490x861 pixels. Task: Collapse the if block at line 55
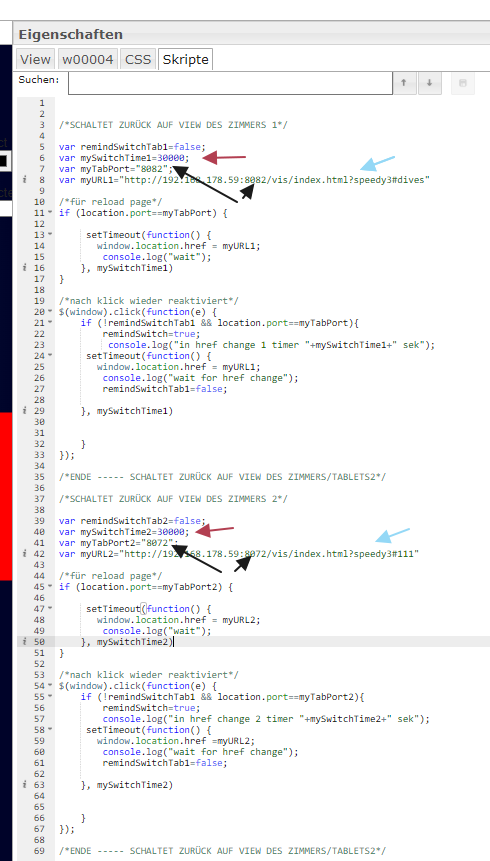(51, 697)
